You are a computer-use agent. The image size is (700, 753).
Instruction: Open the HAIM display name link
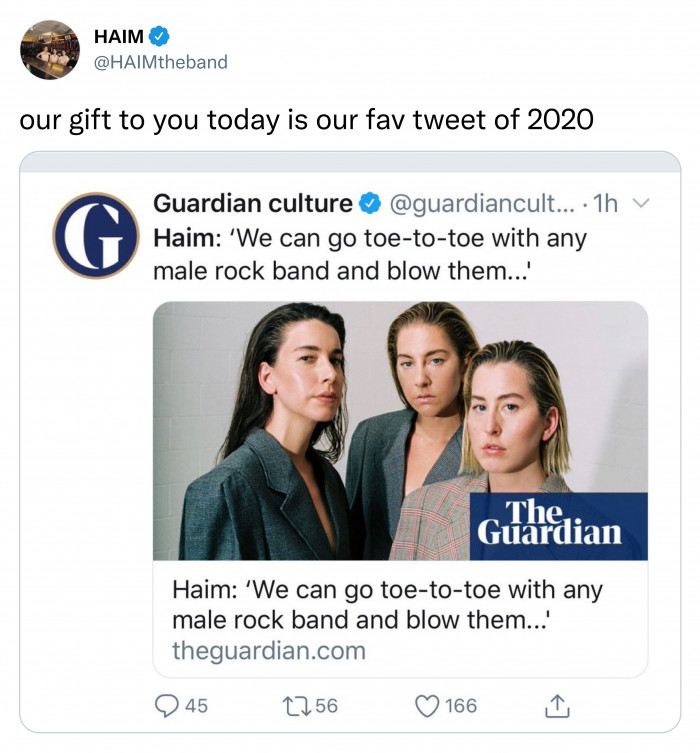point(119,37)
